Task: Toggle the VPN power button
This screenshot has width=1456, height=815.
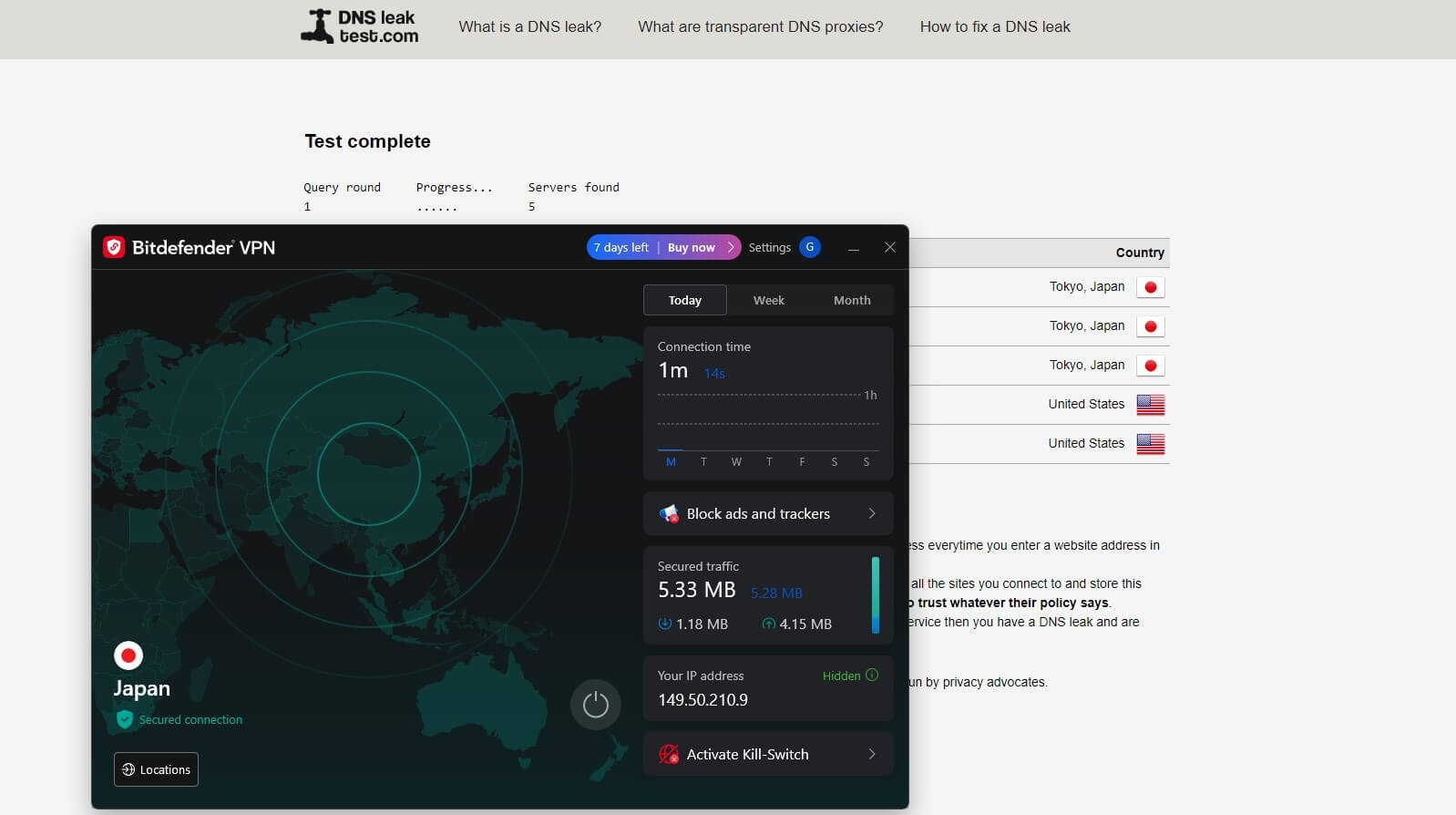Action: [x=596, y=705]
